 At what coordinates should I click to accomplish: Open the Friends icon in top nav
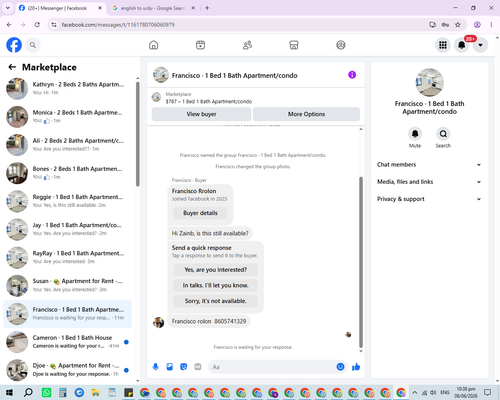(x=247, y=45)
